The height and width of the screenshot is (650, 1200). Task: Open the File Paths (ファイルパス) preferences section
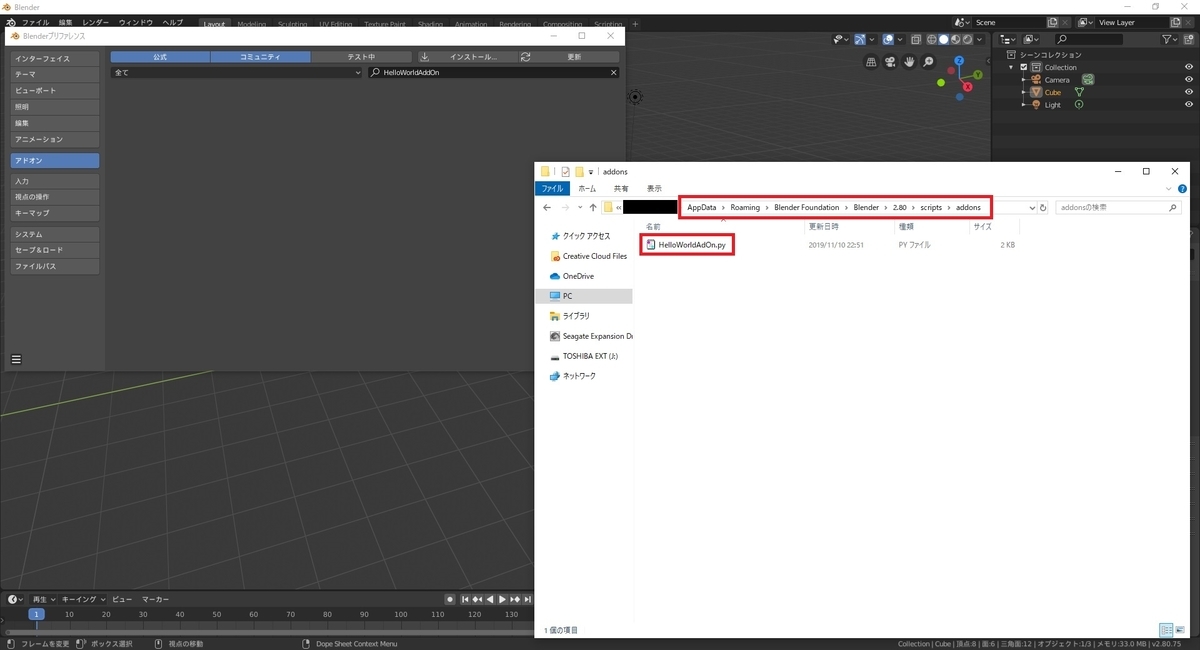click(x=55, y=267)
